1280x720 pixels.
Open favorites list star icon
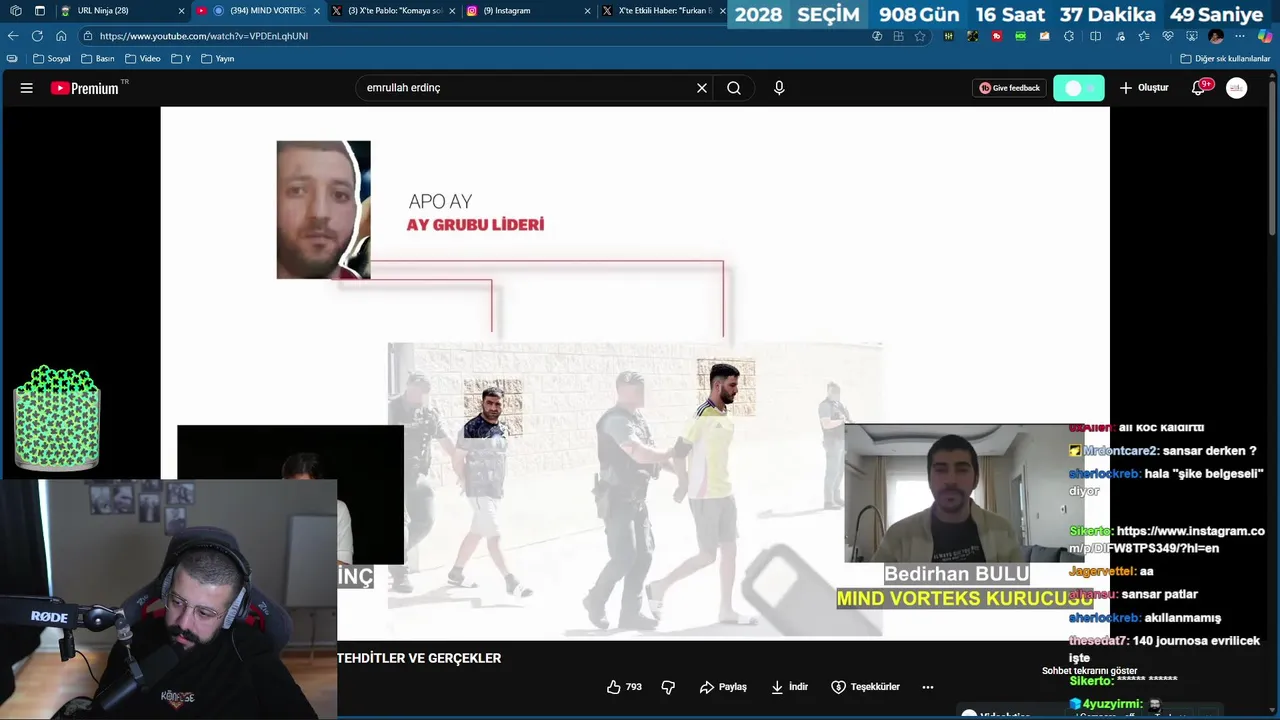click(1144, 36)
